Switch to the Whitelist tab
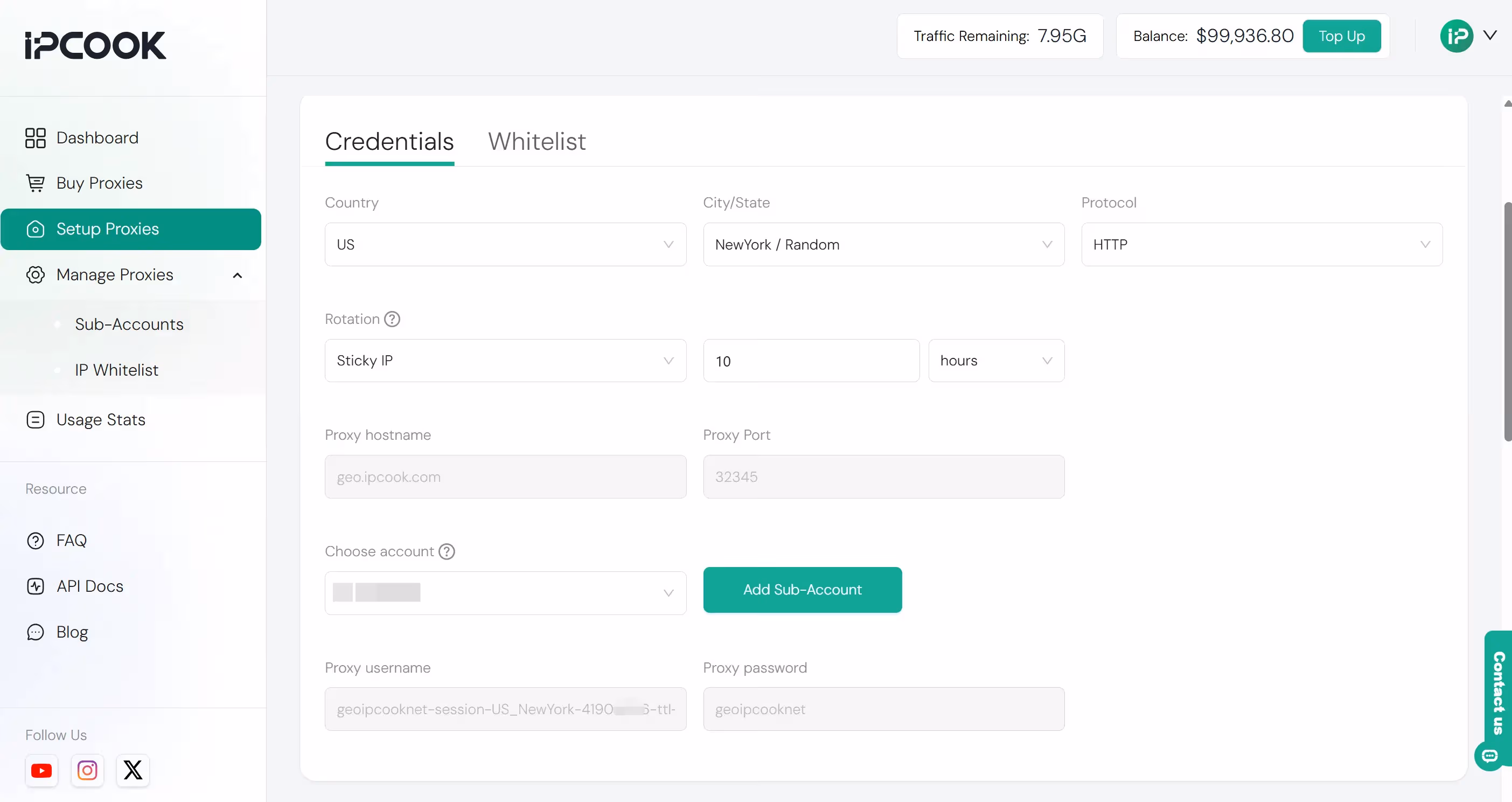Viewport: 1512px width, 802px height. pyautogui.click(x=536, y=142)
